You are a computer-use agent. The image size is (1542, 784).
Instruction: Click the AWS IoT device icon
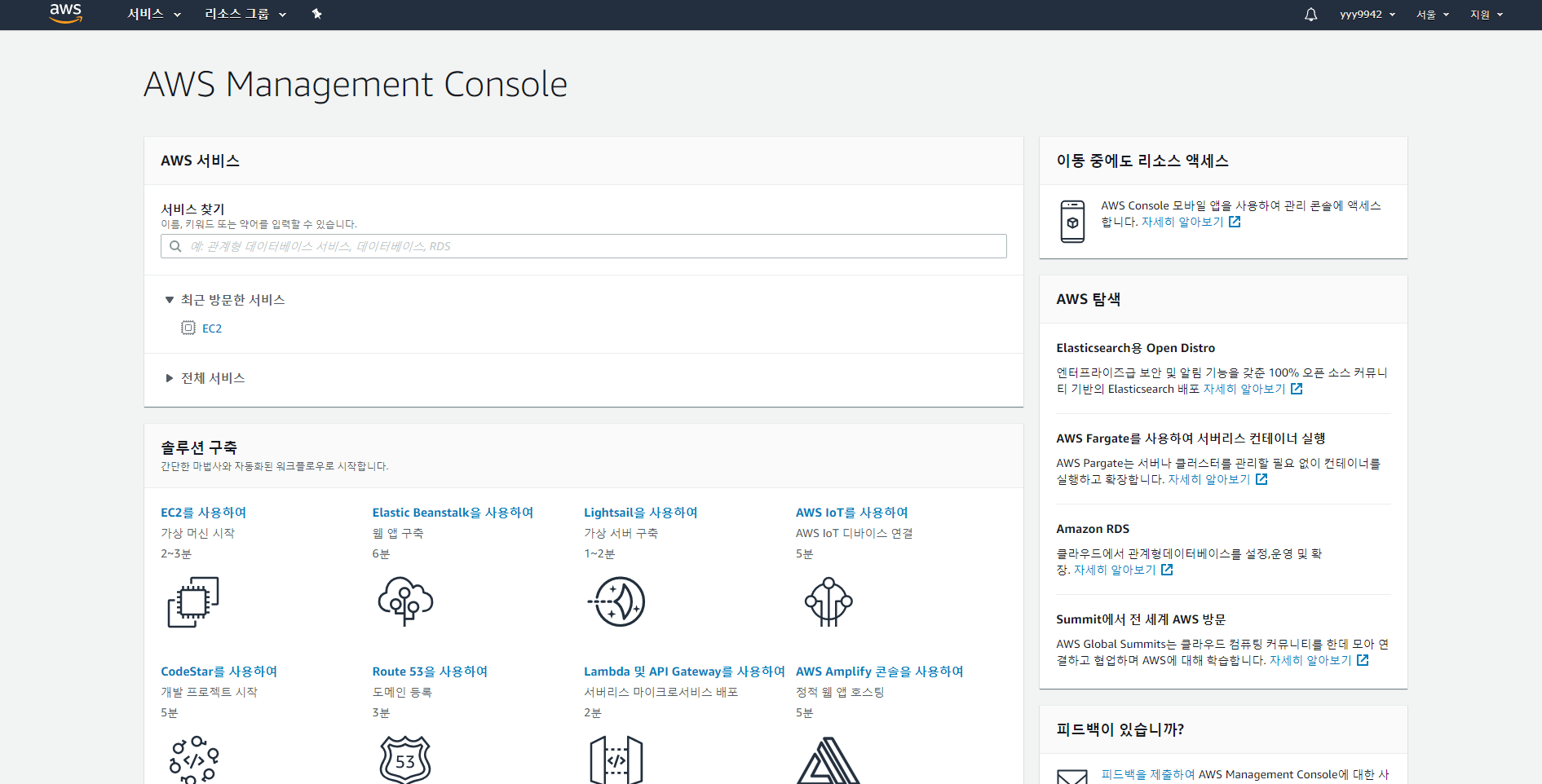[x=828, y=601]
